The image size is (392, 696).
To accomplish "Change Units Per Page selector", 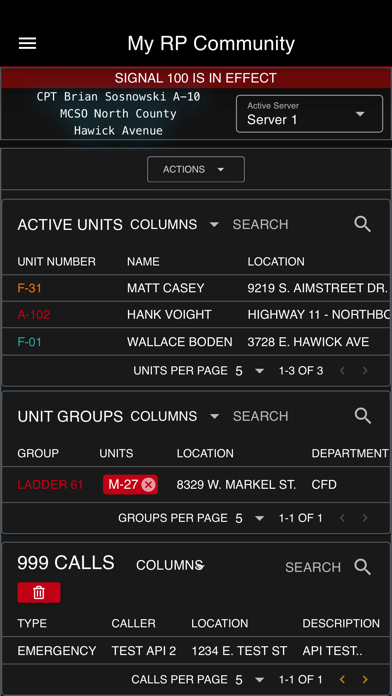I will pyautogui.click(x=249, y=371).
